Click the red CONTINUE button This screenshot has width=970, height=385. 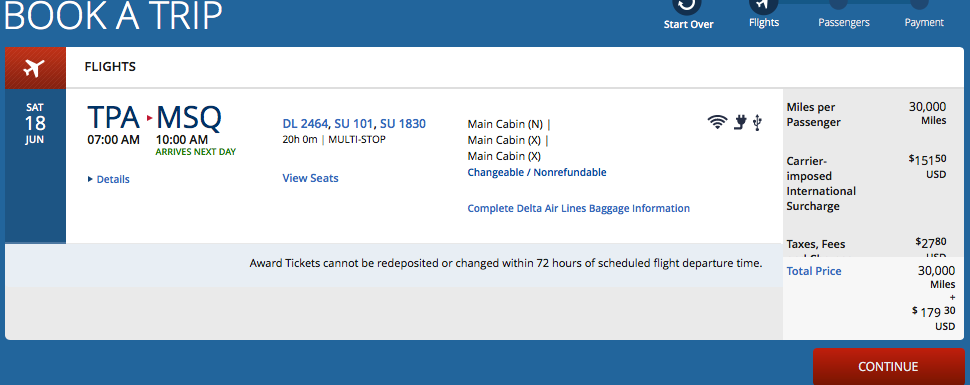click(x=888, y=366)
